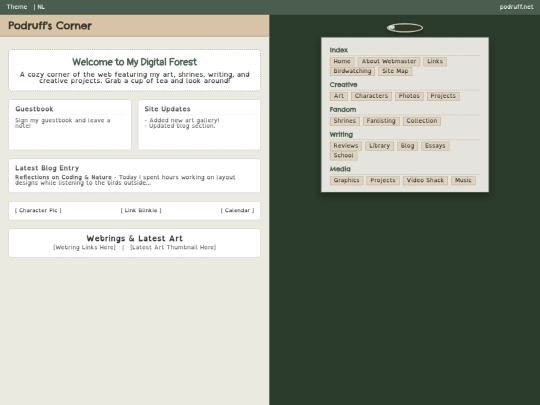
Task: Click the Writing category heading
Action: [x=341, y=135]
